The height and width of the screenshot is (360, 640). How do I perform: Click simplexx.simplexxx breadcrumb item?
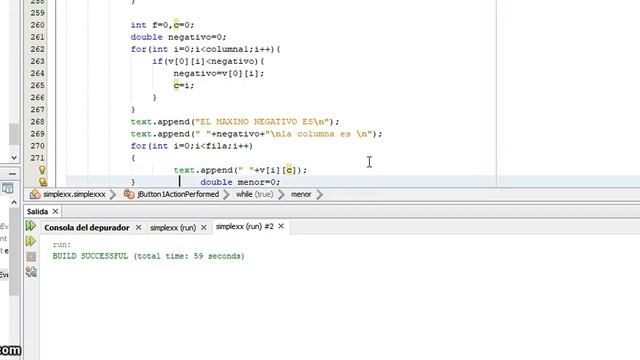pyautogui.click(x=74, y=194)
